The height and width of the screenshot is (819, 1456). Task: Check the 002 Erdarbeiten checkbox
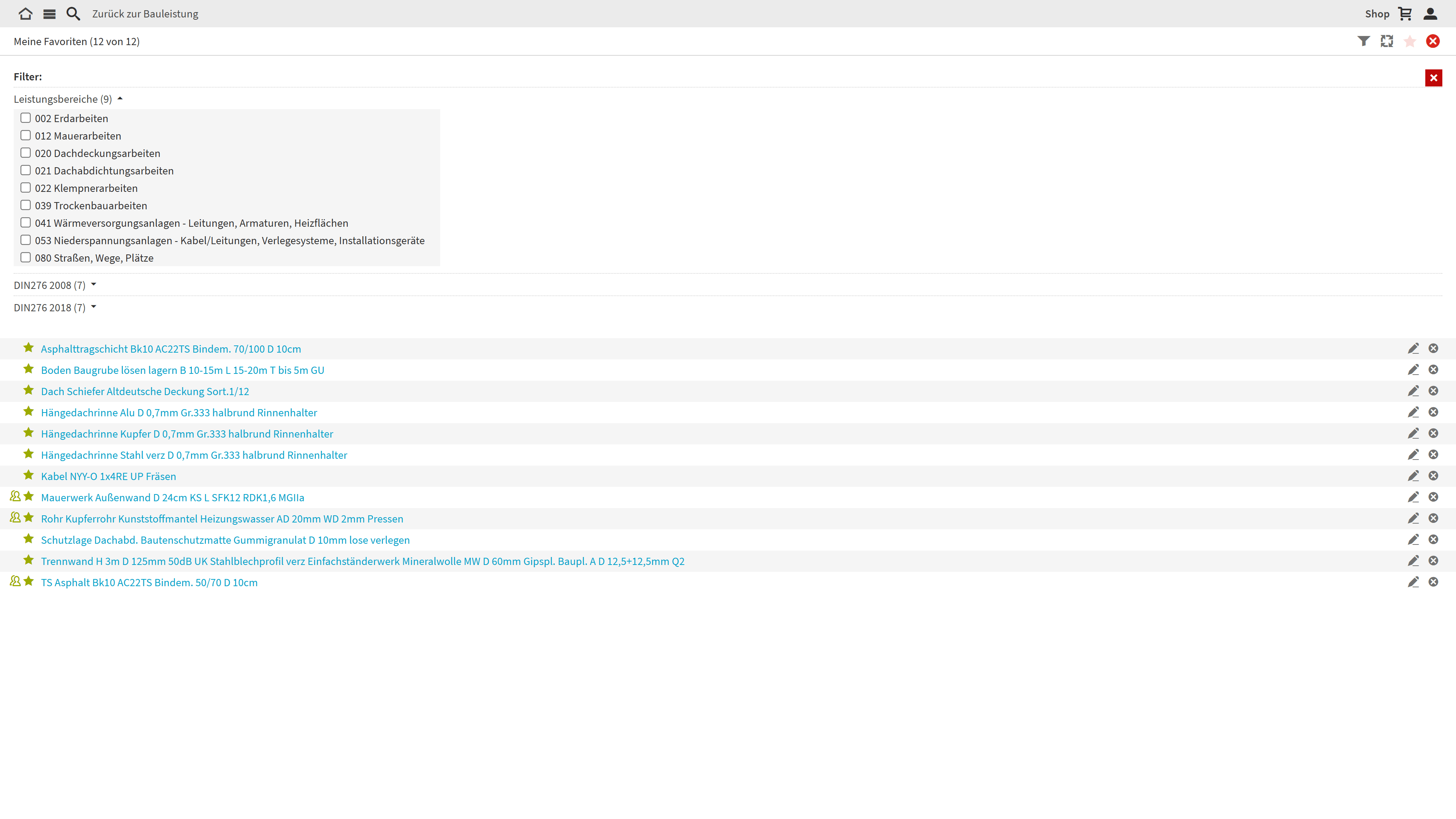(x=25, y=118)
